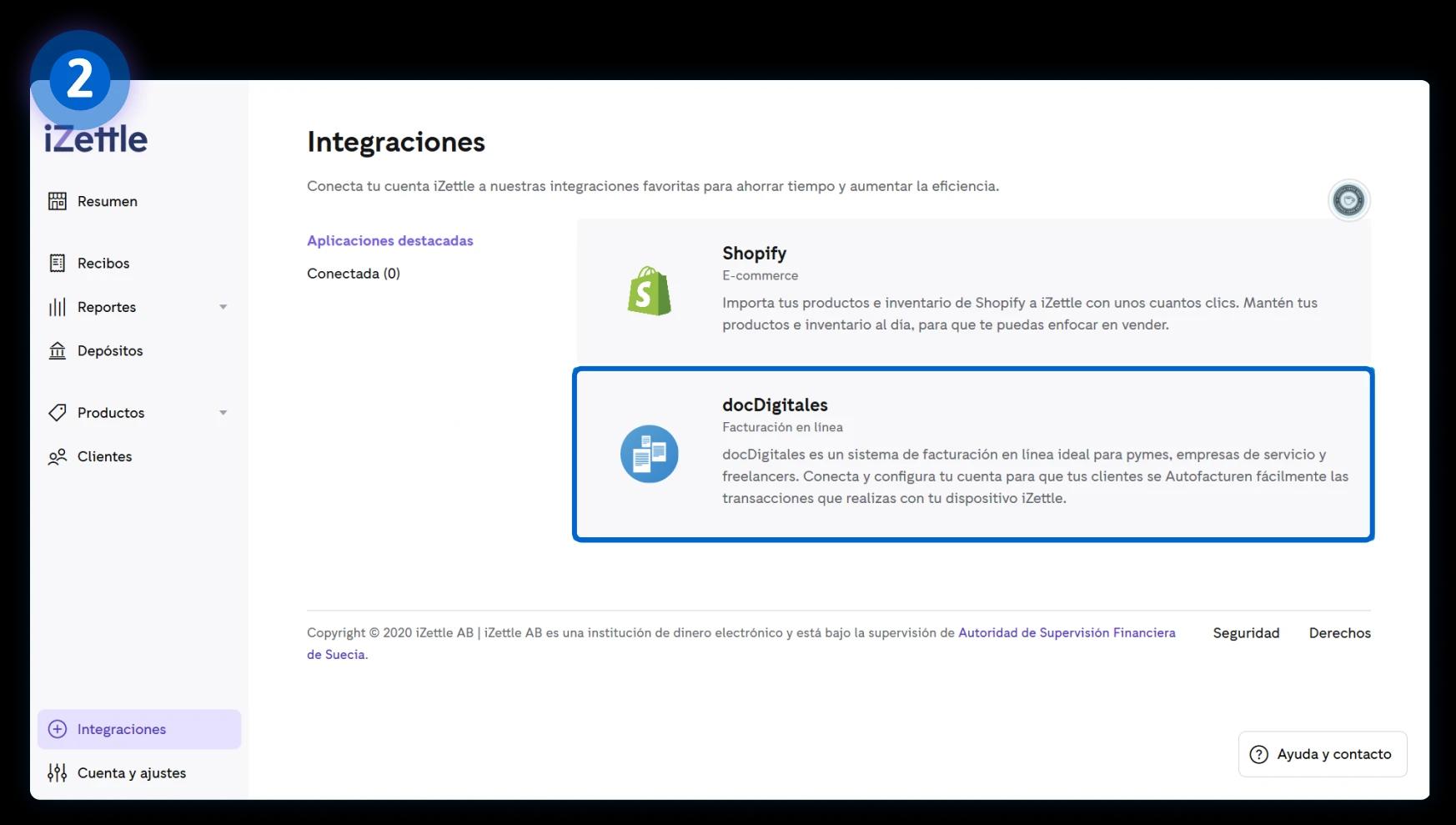This screenshot has height=825, width=1456.
Task: Click the Shopify bag logo
Action: pos(650,290)
